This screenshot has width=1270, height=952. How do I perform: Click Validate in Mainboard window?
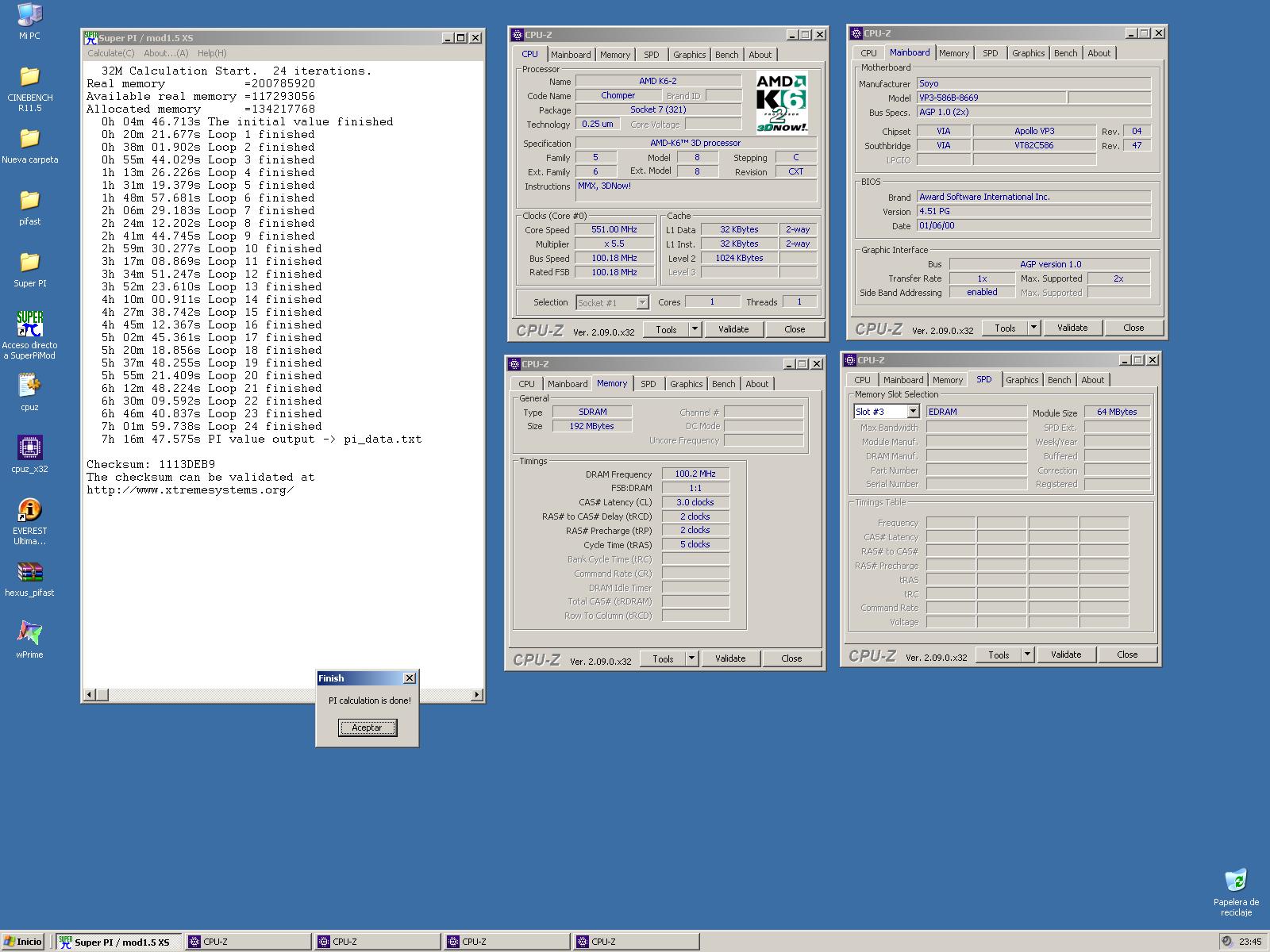point(1072,328)
